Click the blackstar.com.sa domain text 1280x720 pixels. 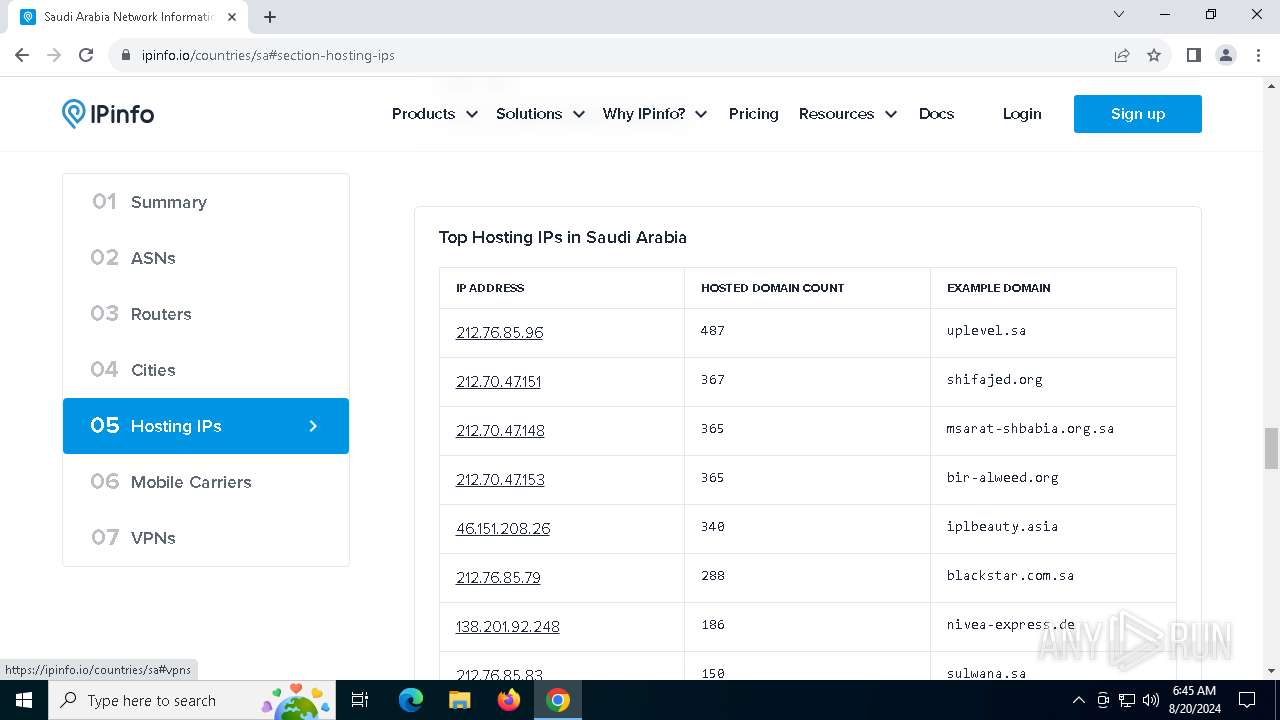[1010, 575]
